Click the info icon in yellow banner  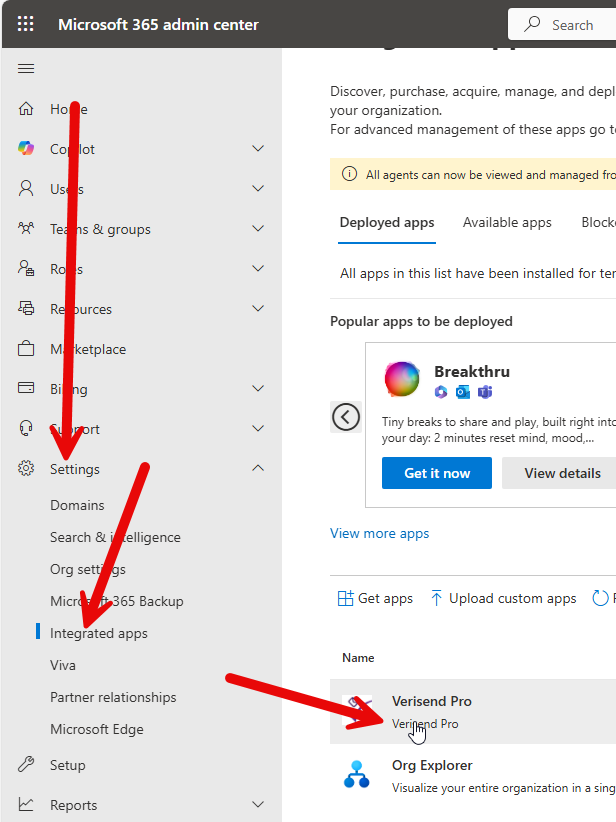[349, 174]
